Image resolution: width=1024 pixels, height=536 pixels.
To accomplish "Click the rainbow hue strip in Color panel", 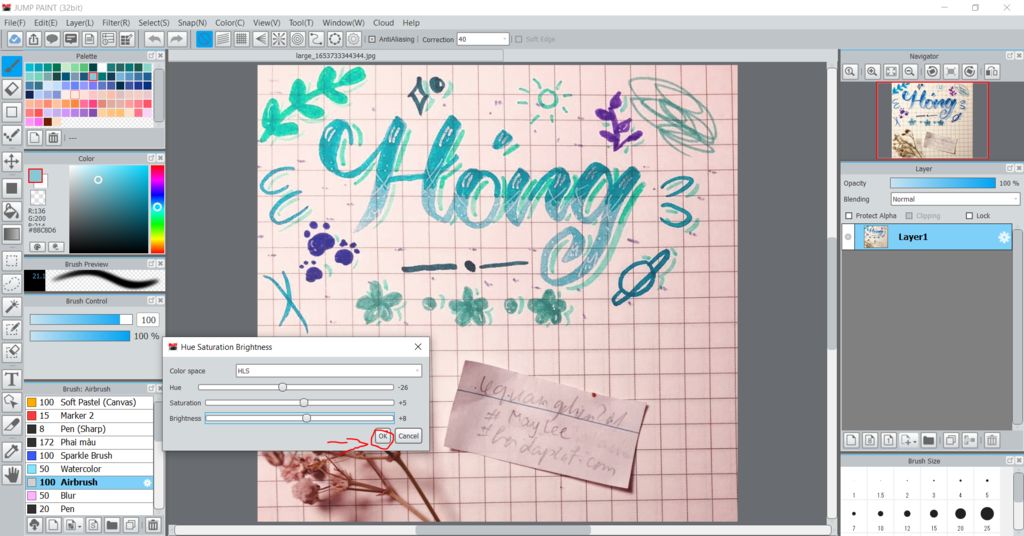I will [157, 209].
